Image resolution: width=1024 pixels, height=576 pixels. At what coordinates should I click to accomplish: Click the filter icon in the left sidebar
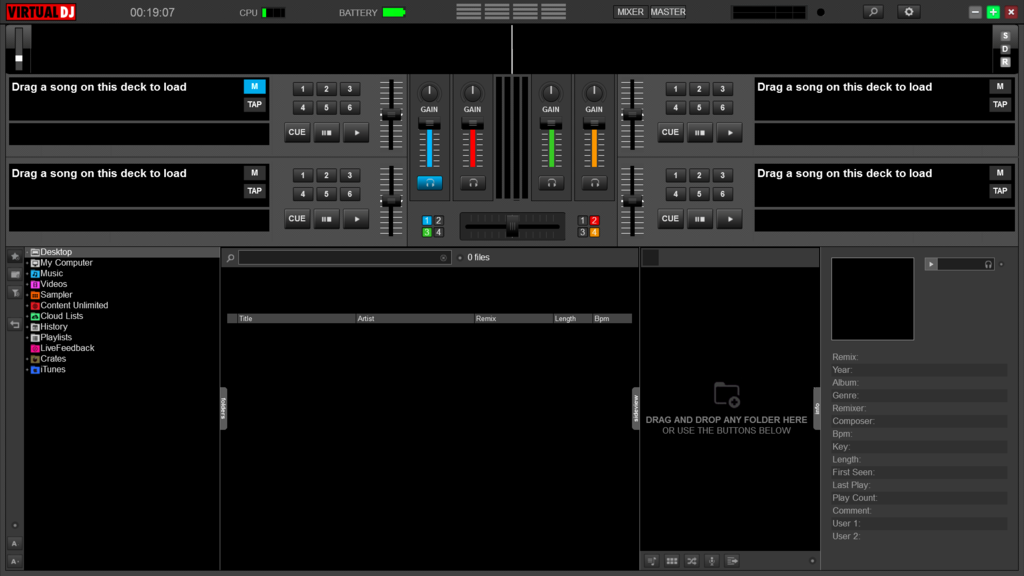coord(14,291)
